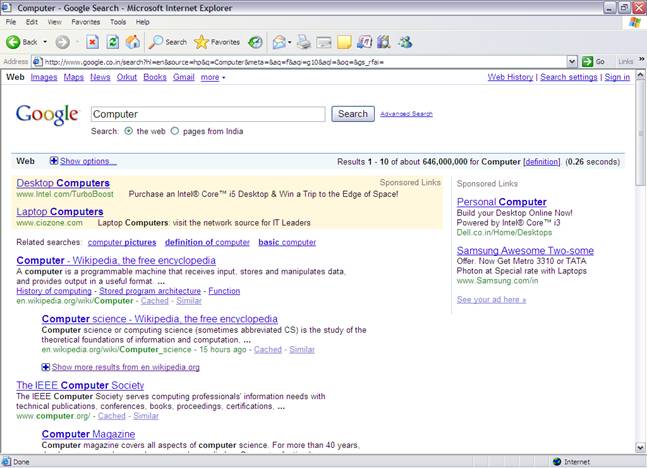The image size is (647, 468).
Task: Open the Images link in the Google bar
Action: [x=44, y=77]
